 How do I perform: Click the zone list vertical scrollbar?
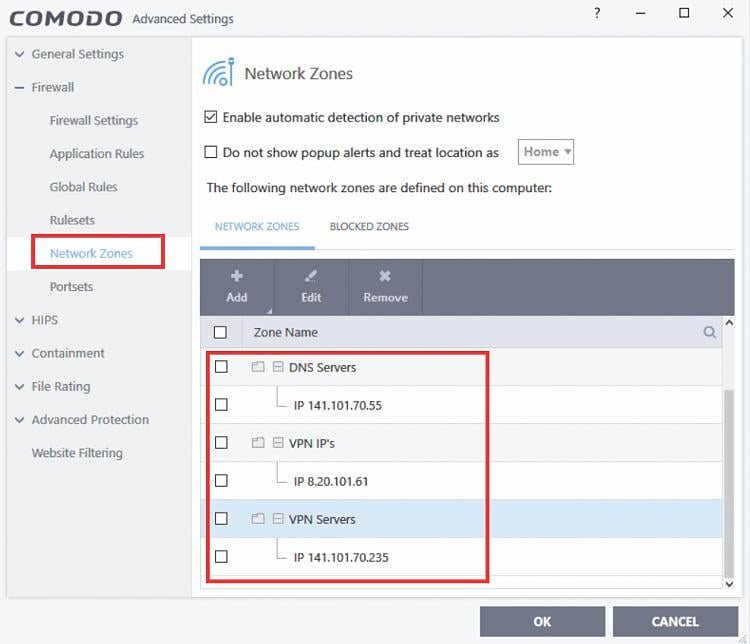(x=728, y=480)
